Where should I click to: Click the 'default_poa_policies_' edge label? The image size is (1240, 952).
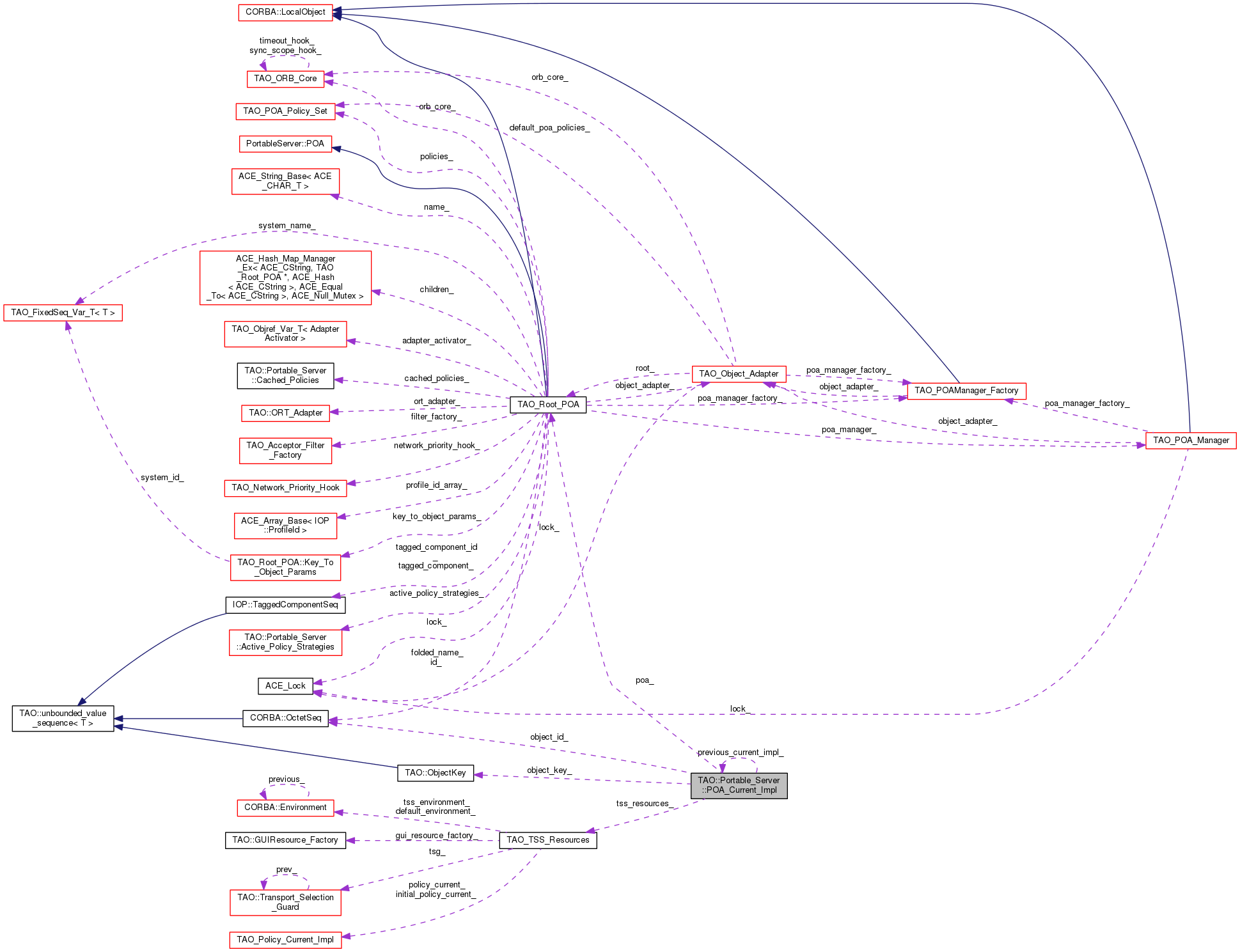[549, 128]
